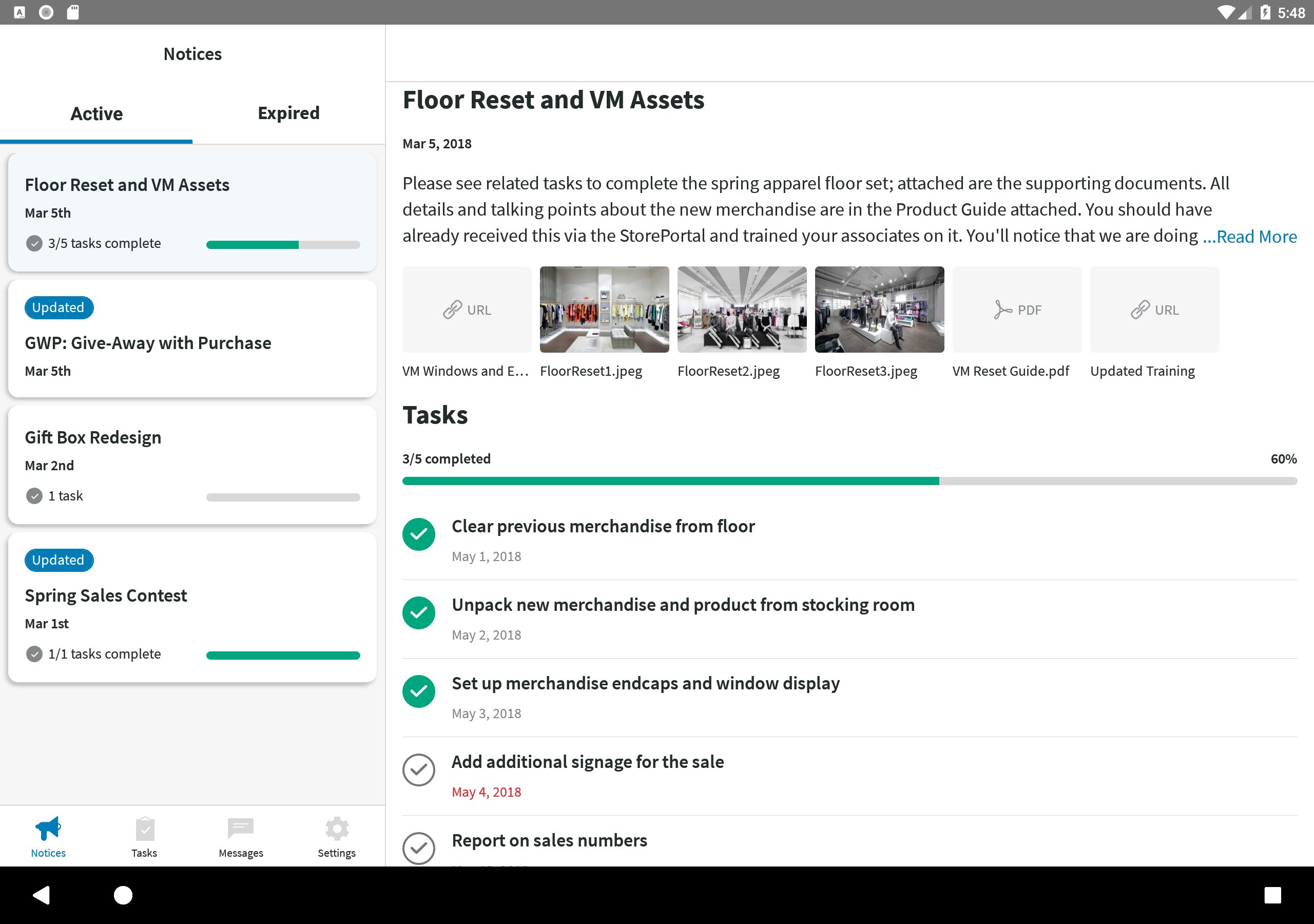Click the 3/5 completed tasks progress bar
The width and height of the screenshot is (1314, 924).
(x=849, y=481)
